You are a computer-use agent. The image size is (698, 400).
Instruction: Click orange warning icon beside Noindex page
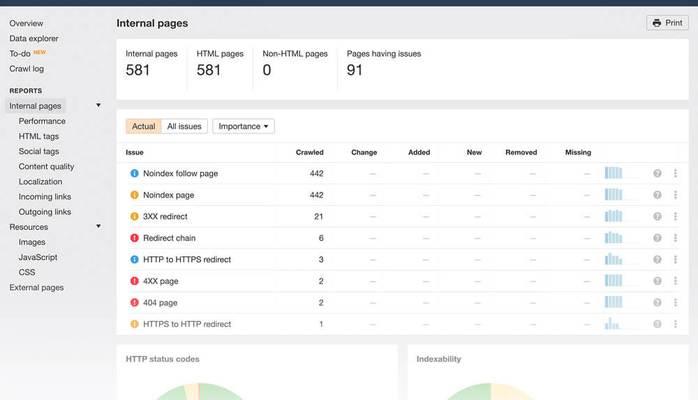point(134,195)
